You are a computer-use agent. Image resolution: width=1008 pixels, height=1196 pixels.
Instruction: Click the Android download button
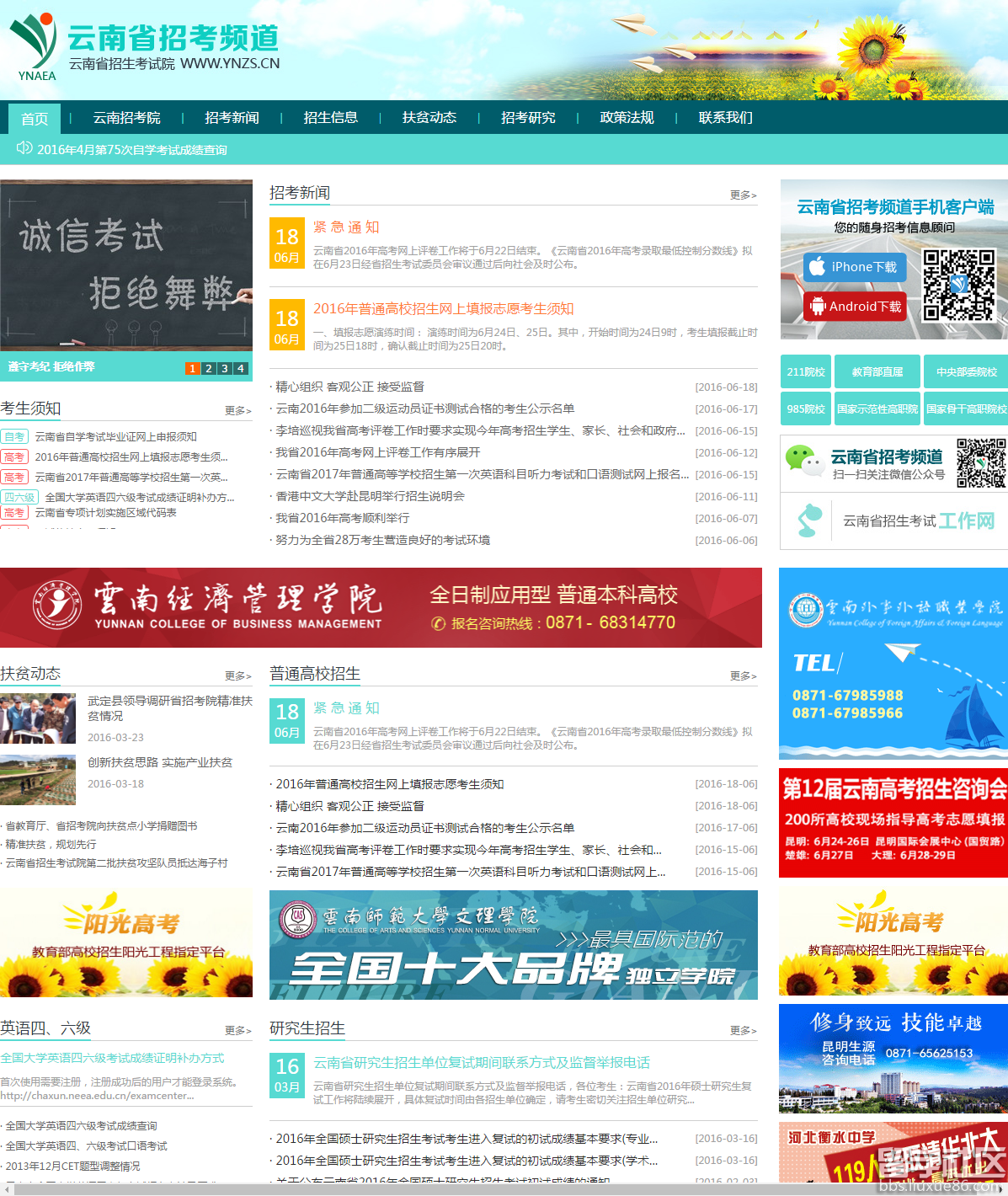(854, 307)
